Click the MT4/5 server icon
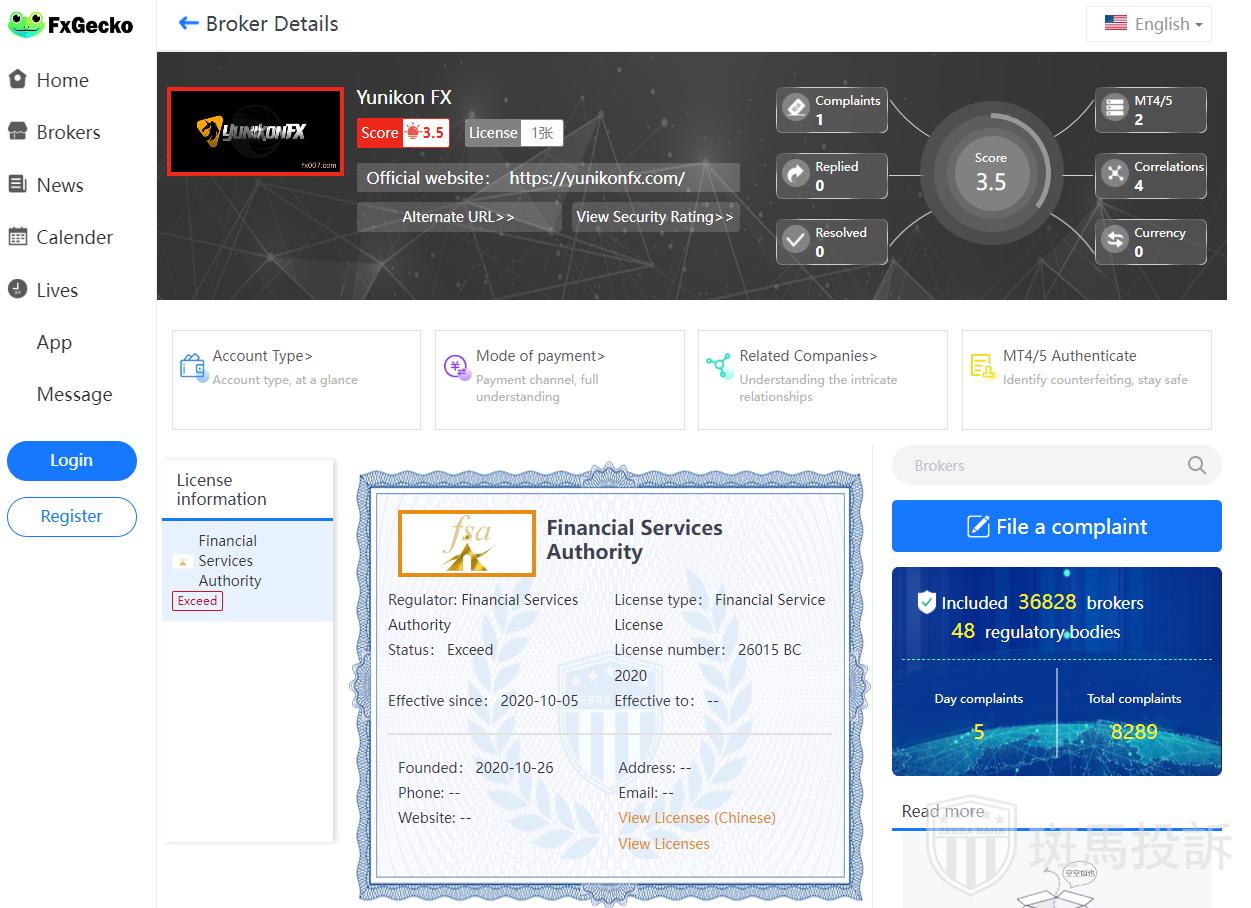Image resolution: width=1251 pixels, height=908 pixels. click(1114, 108)
